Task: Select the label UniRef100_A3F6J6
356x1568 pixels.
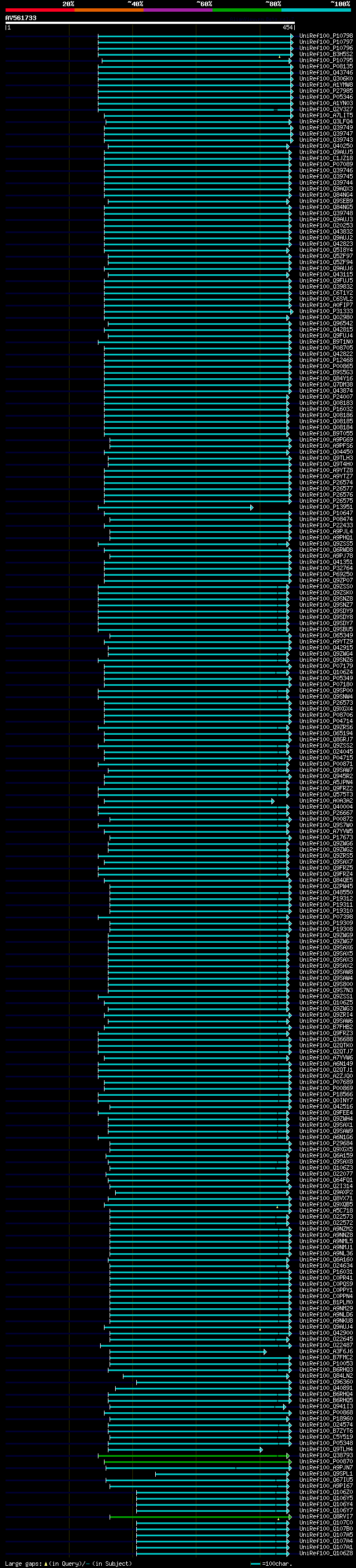Action: click(326, 1352)
